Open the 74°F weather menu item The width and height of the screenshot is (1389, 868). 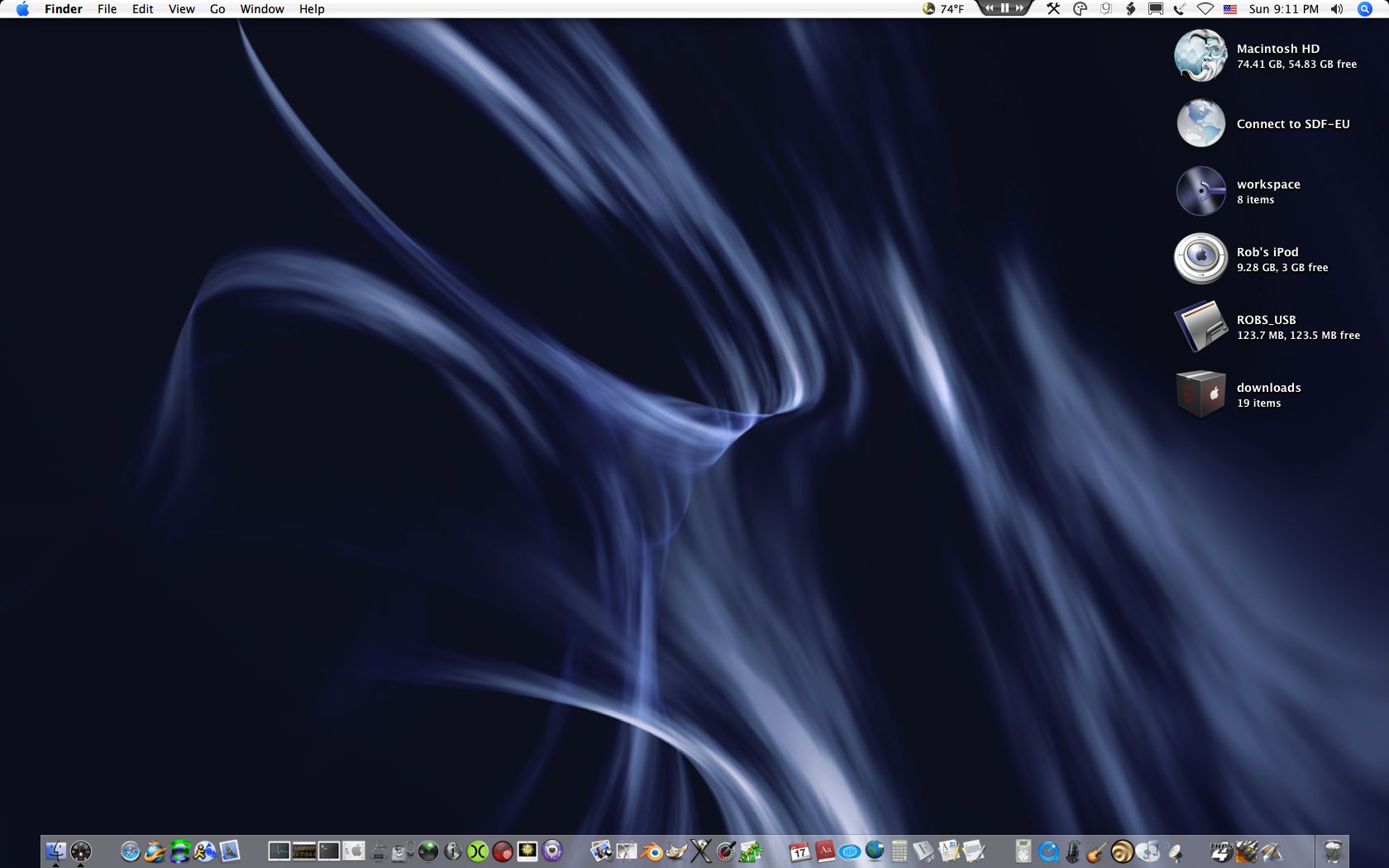point(943,9)
